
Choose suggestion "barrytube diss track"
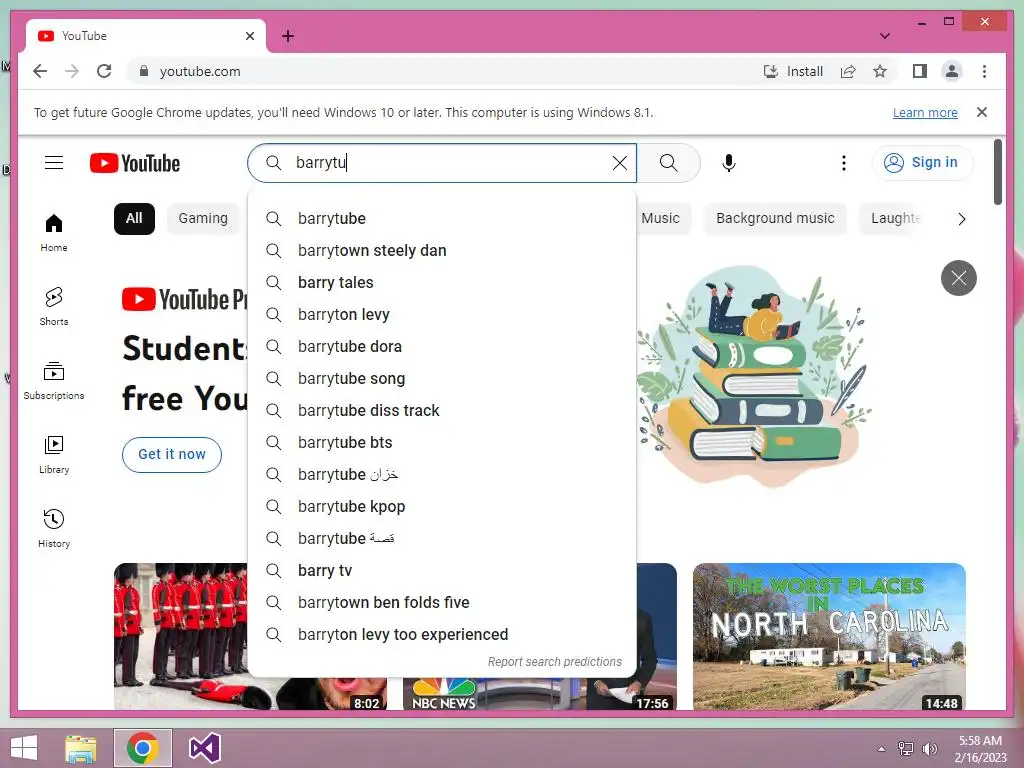coord(442,410)
